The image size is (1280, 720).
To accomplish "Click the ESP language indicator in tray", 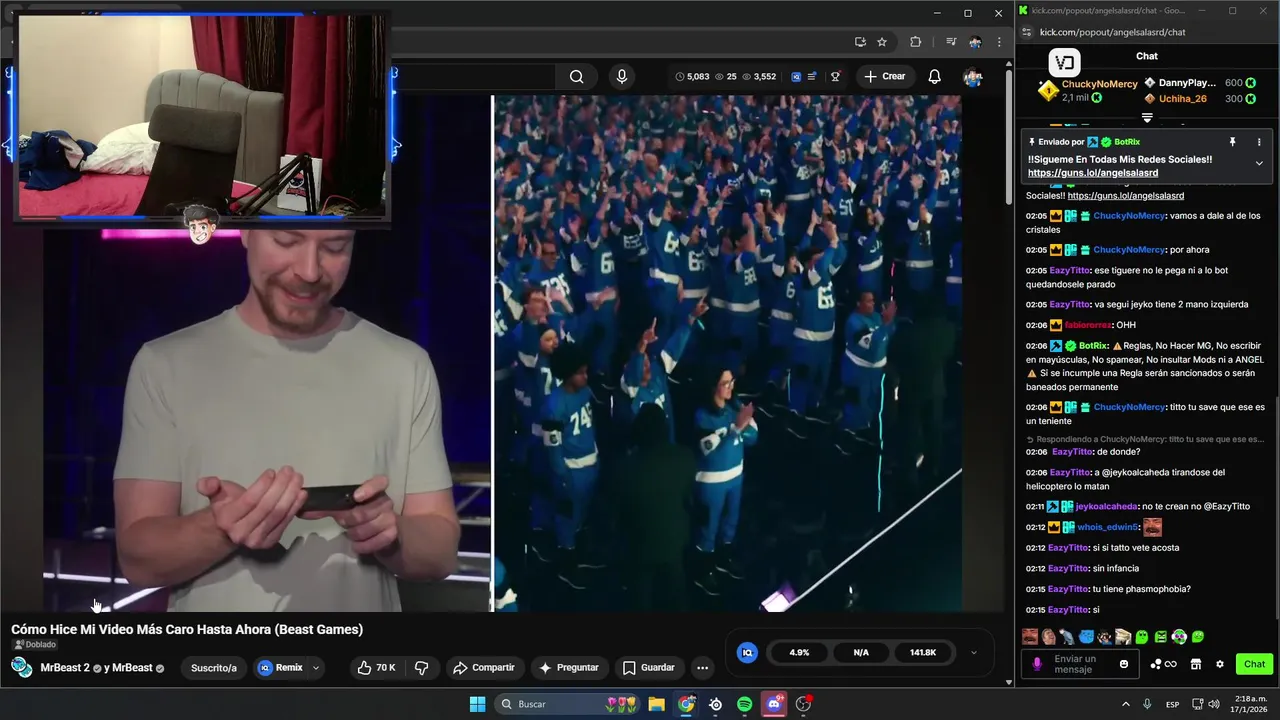I will pyautogui.click(x=1172, y=704).
